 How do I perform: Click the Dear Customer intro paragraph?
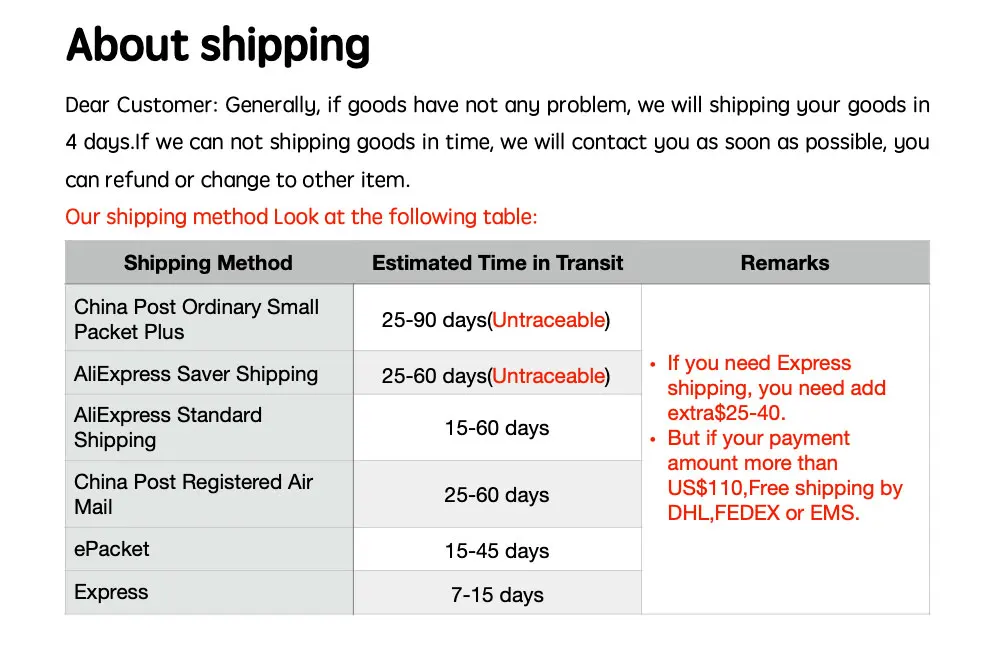497,143
